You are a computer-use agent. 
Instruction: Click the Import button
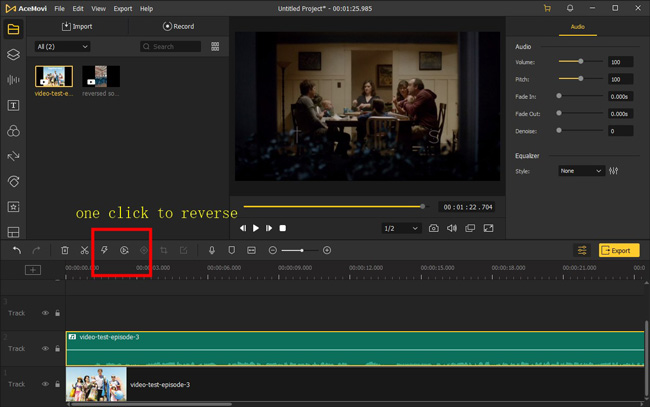tap(77, 26)
